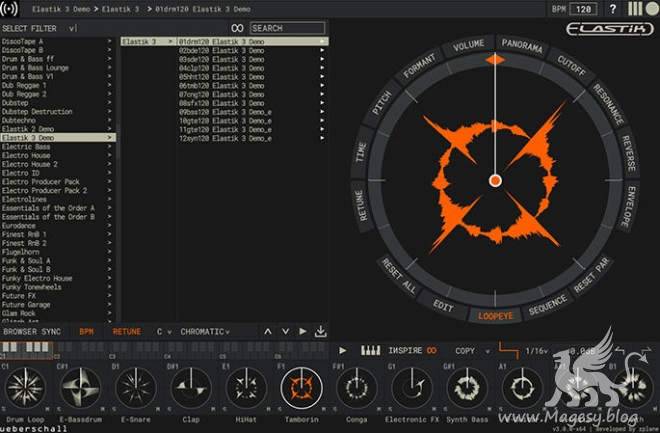Select the E-Snare sample pad
Viewport: 660px width, 433px height.
click(x=136, y=388)
